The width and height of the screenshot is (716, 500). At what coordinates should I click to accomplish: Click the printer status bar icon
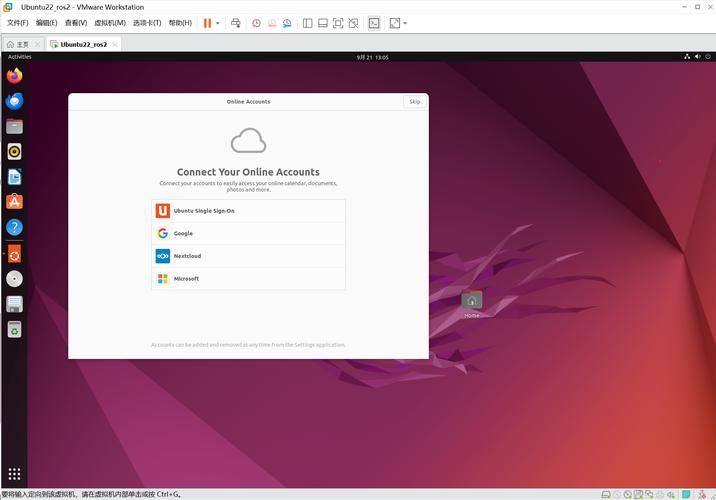660,495
